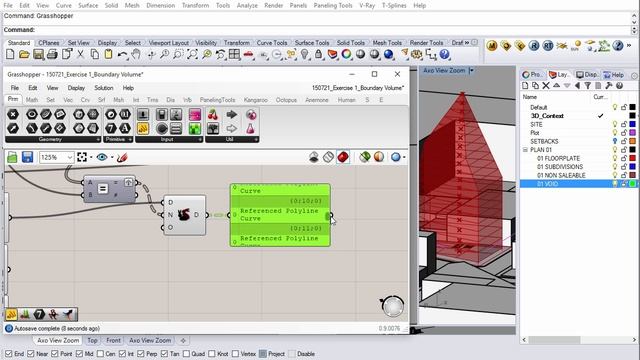Click the Equality component icon
This screenshot has width=640, height=360.
point(103,189)
